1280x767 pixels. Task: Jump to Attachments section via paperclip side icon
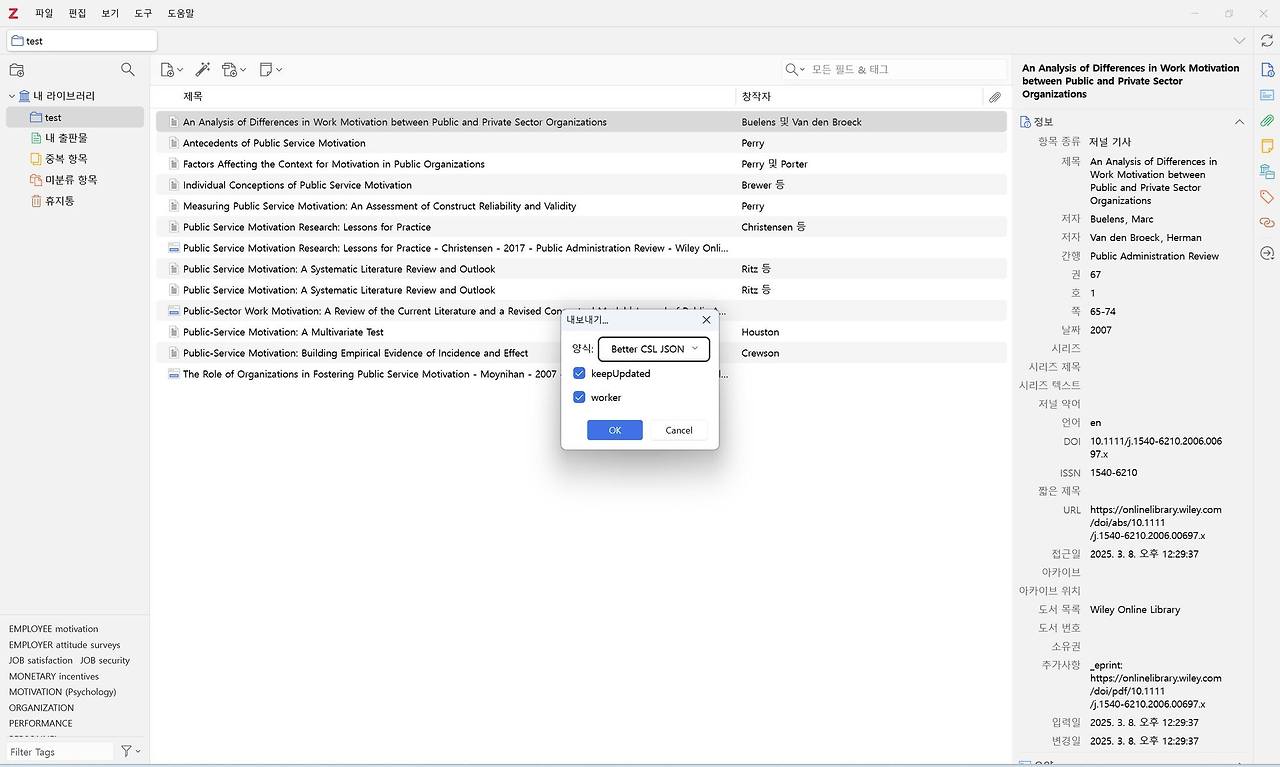pos(1267,121)
